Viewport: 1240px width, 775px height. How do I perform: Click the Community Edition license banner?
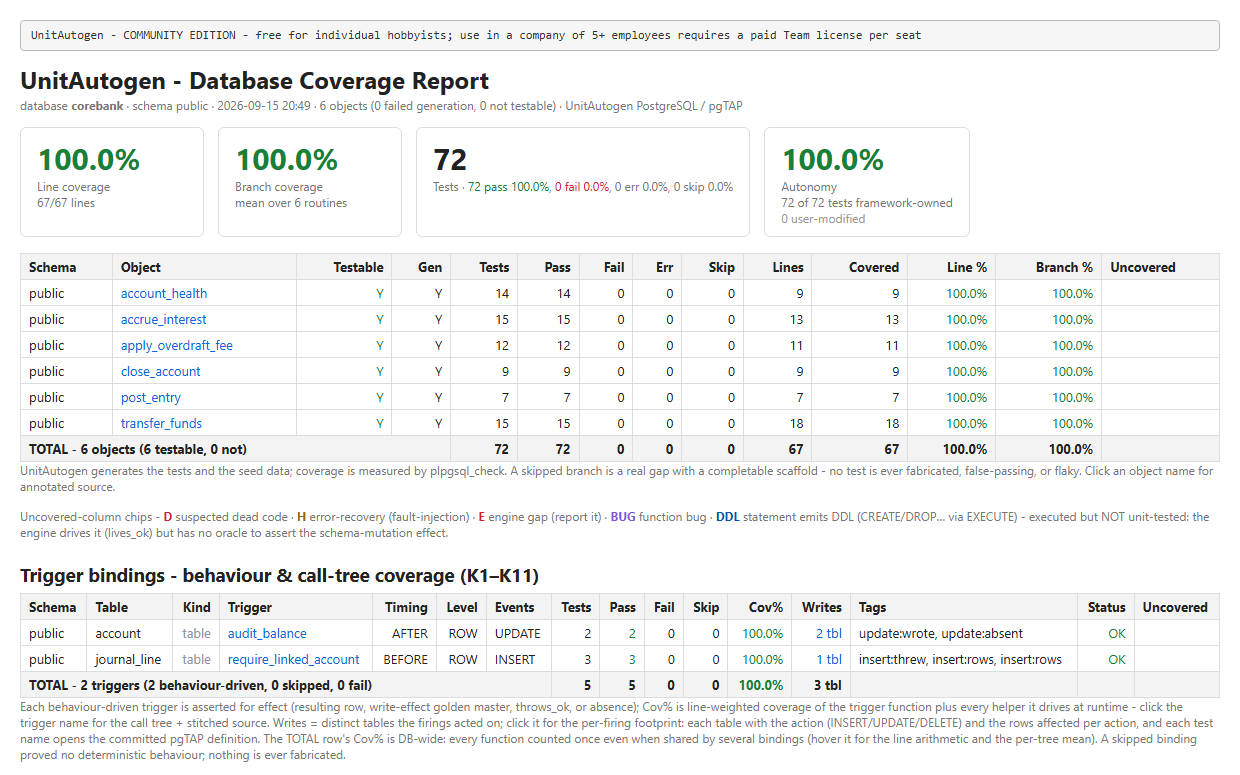click(x=620, y=35)
